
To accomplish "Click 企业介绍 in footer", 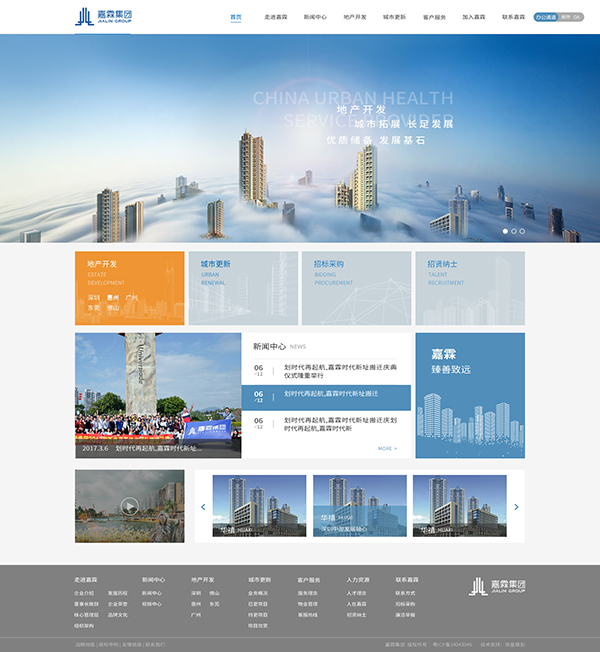I will click(x=84, y=593).
